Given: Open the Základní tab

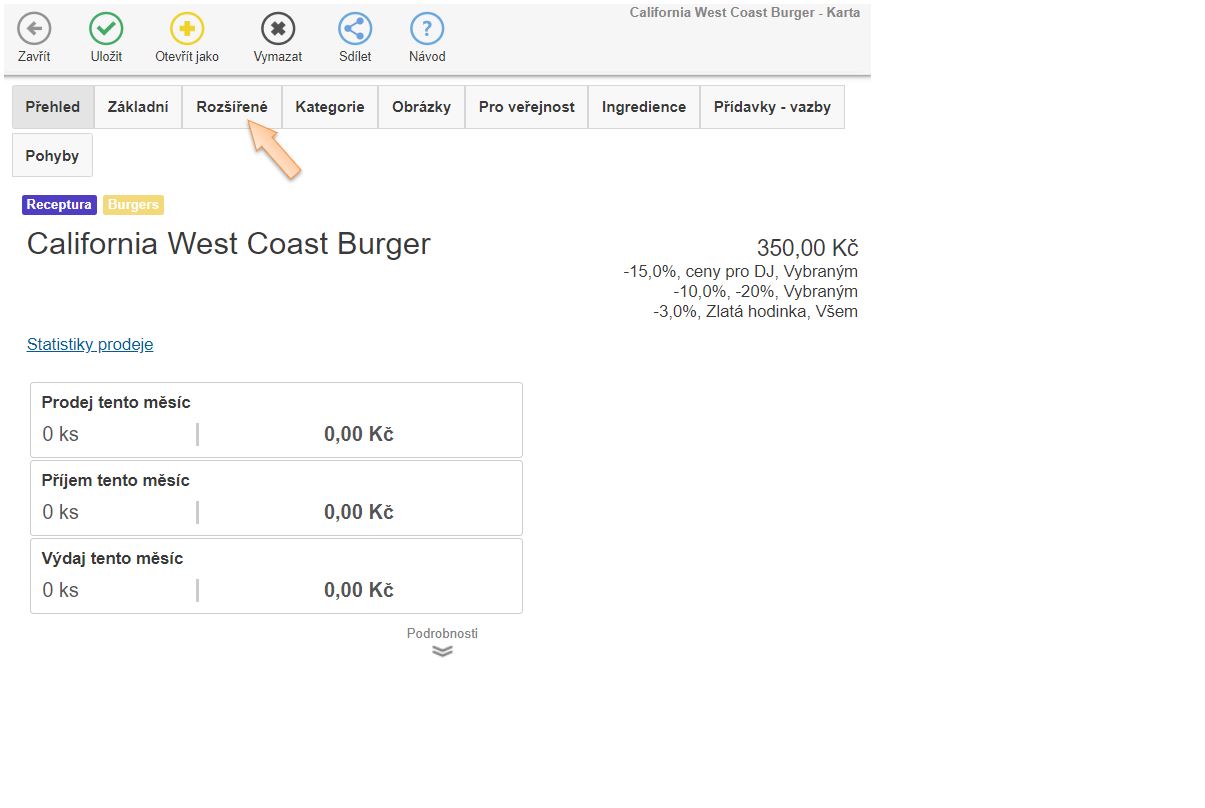Looking at the screenshot, I should 138,107.
